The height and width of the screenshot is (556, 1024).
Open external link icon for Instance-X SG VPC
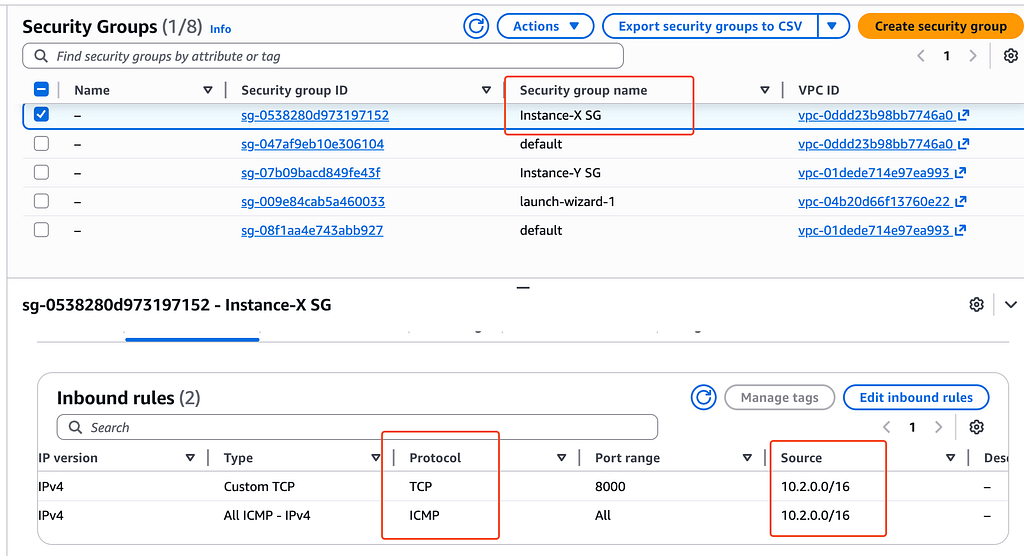[x=963, y=116]
